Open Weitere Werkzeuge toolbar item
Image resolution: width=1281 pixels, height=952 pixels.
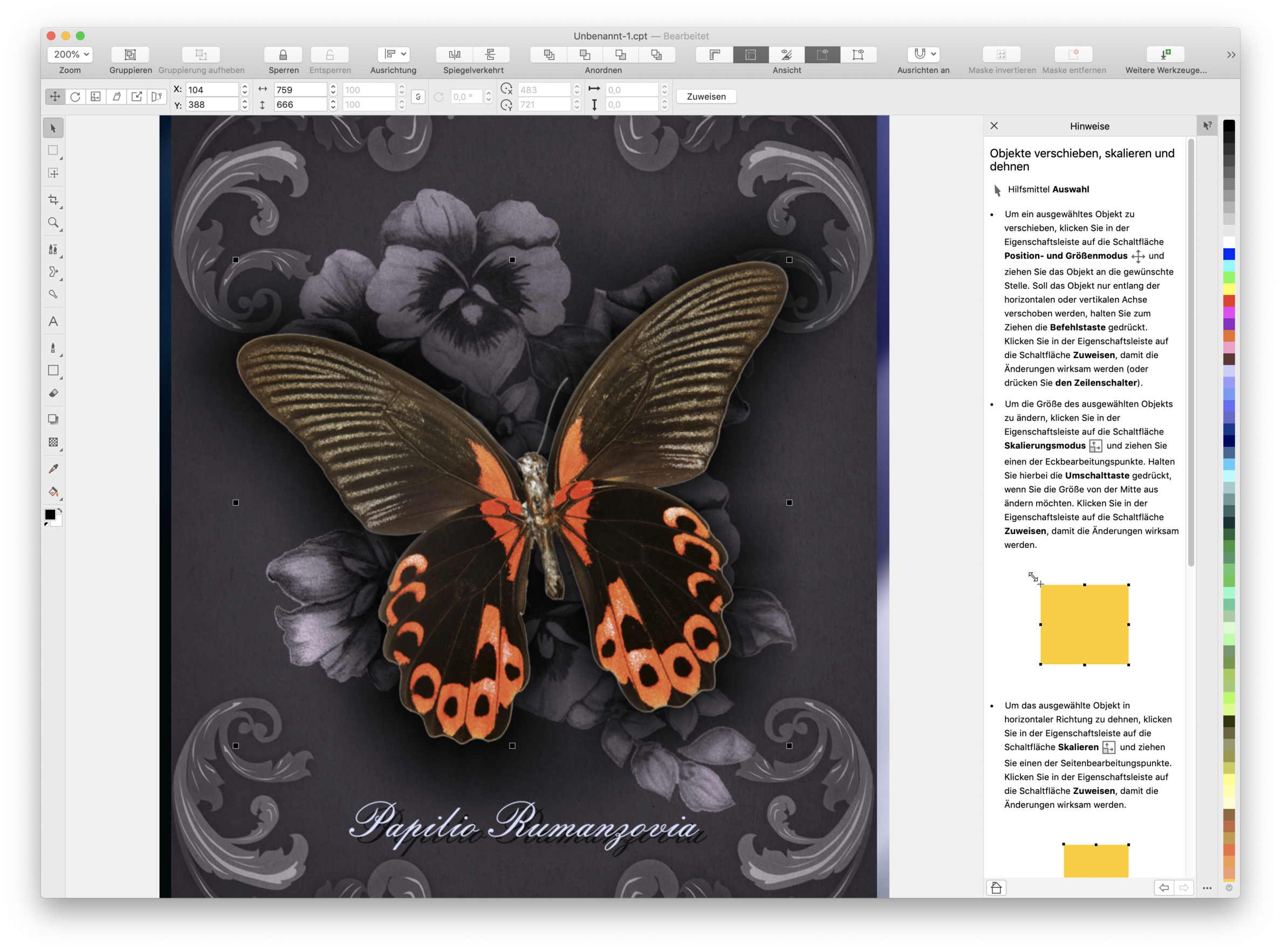click(x=1165, y=54)
